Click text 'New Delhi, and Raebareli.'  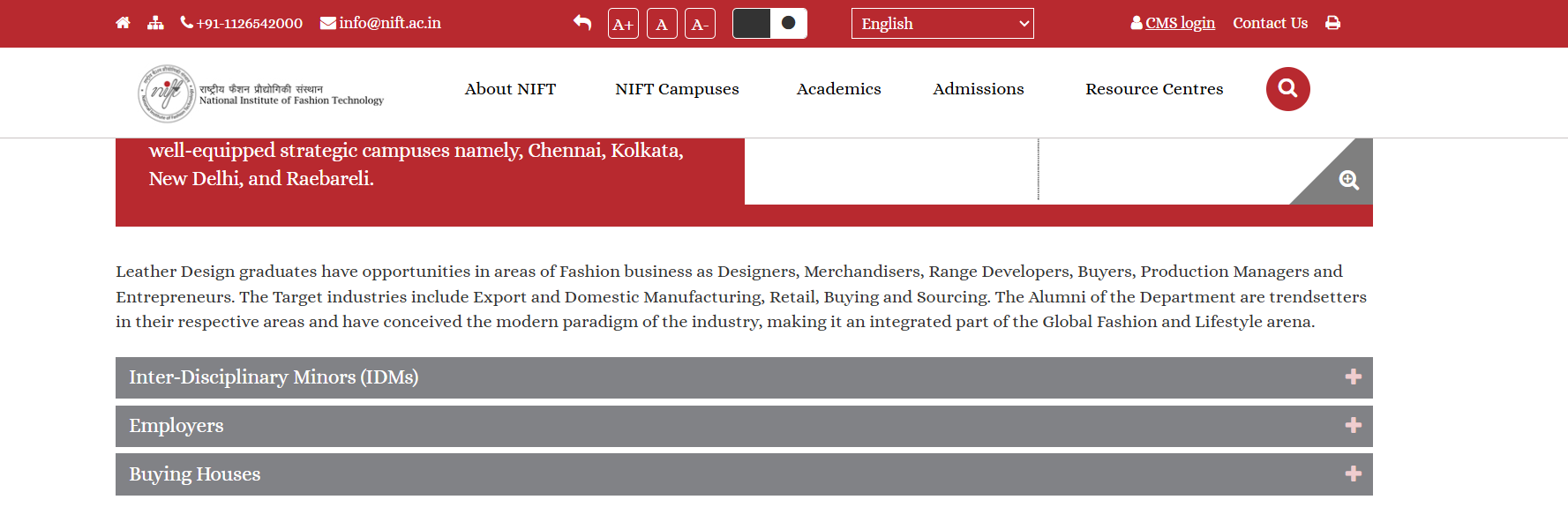click(x=261, y=178)
